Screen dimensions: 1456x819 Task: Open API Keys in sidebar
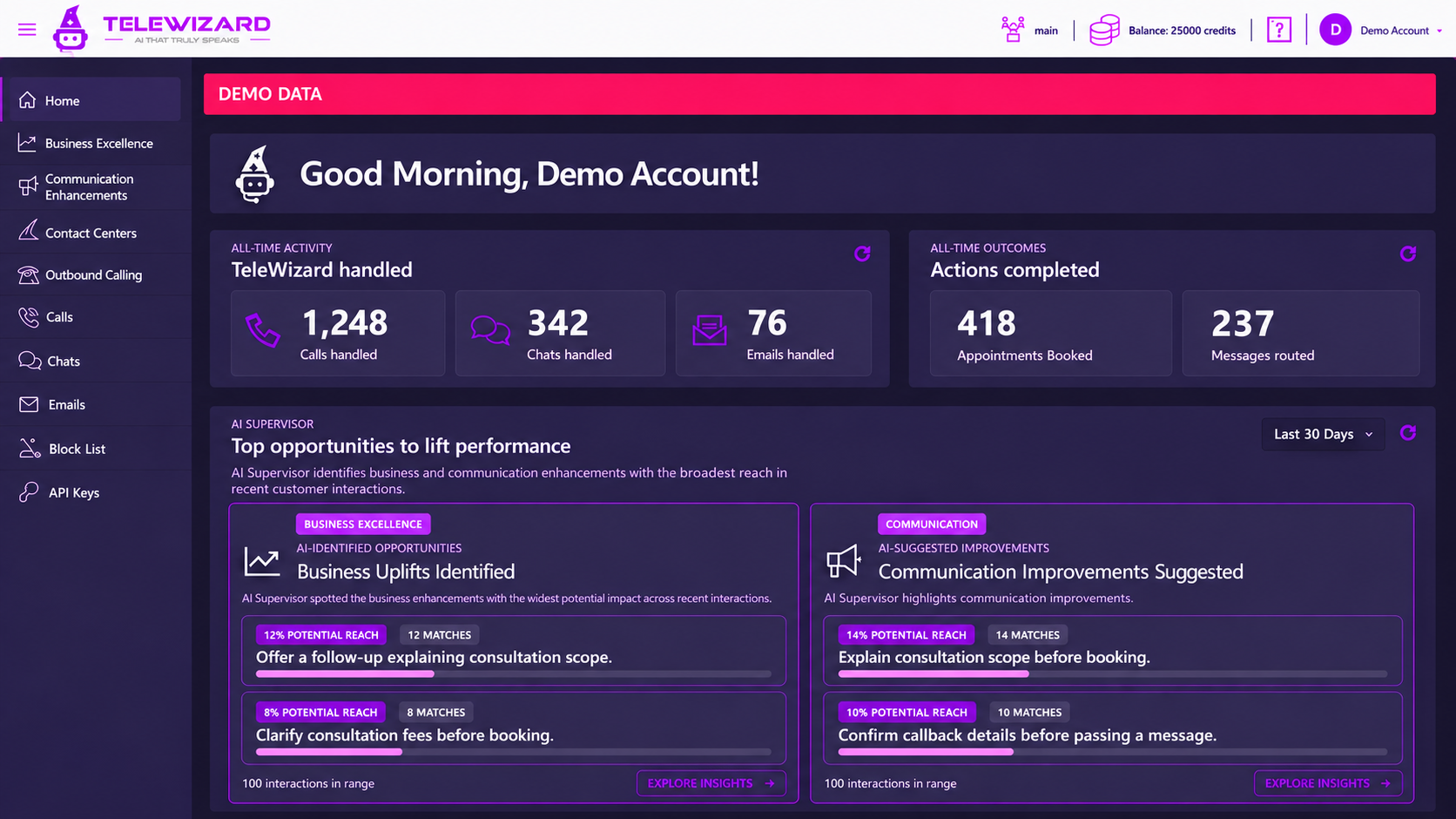pyautogui.click(x=96, y=492)
